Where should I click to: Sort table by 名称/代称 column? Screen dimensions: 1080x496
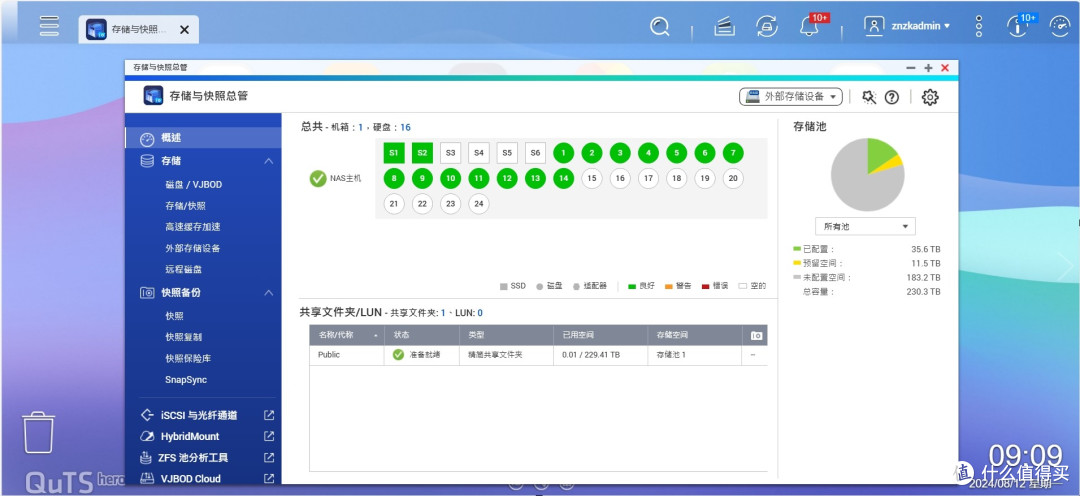[346, 335]
